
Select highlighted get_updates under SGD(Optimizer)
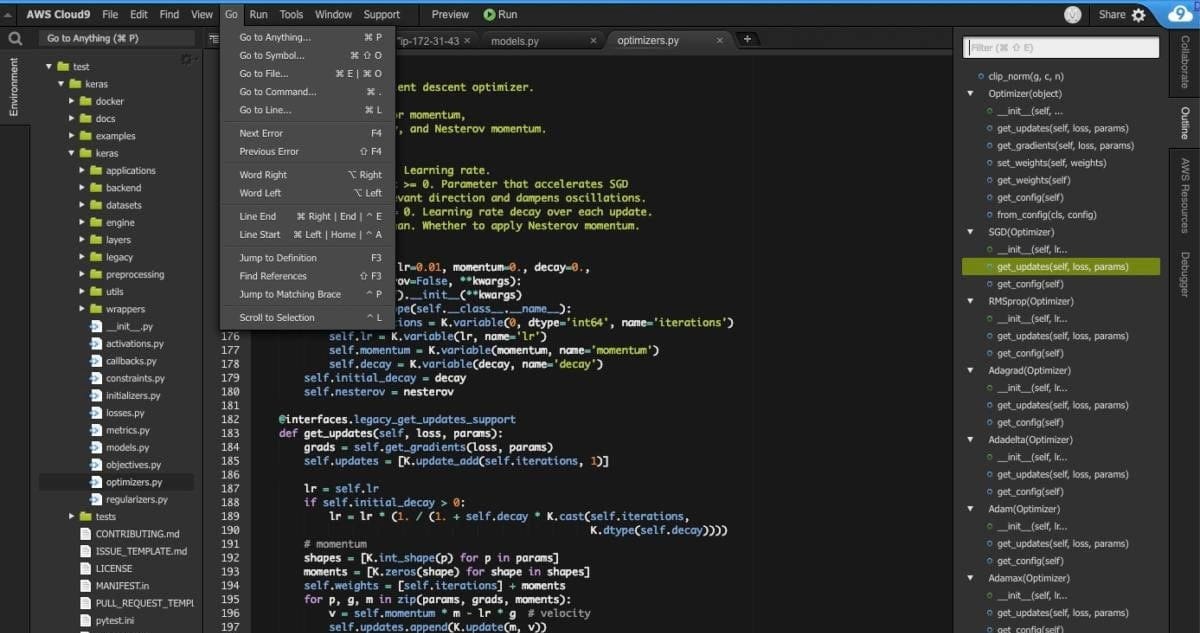(x=1061, y=267)
